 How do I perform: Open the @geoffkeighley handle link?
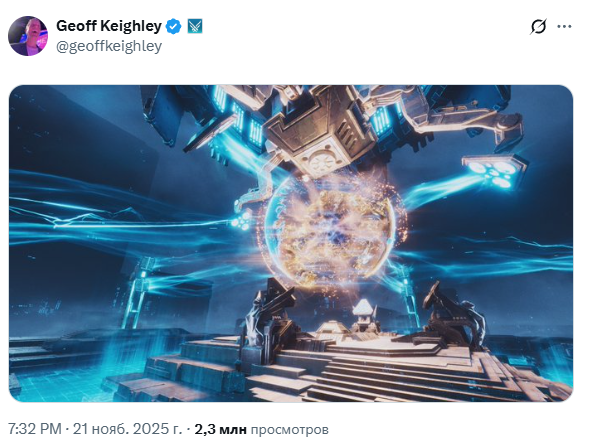pyautogui.click(x=109, y=46)
